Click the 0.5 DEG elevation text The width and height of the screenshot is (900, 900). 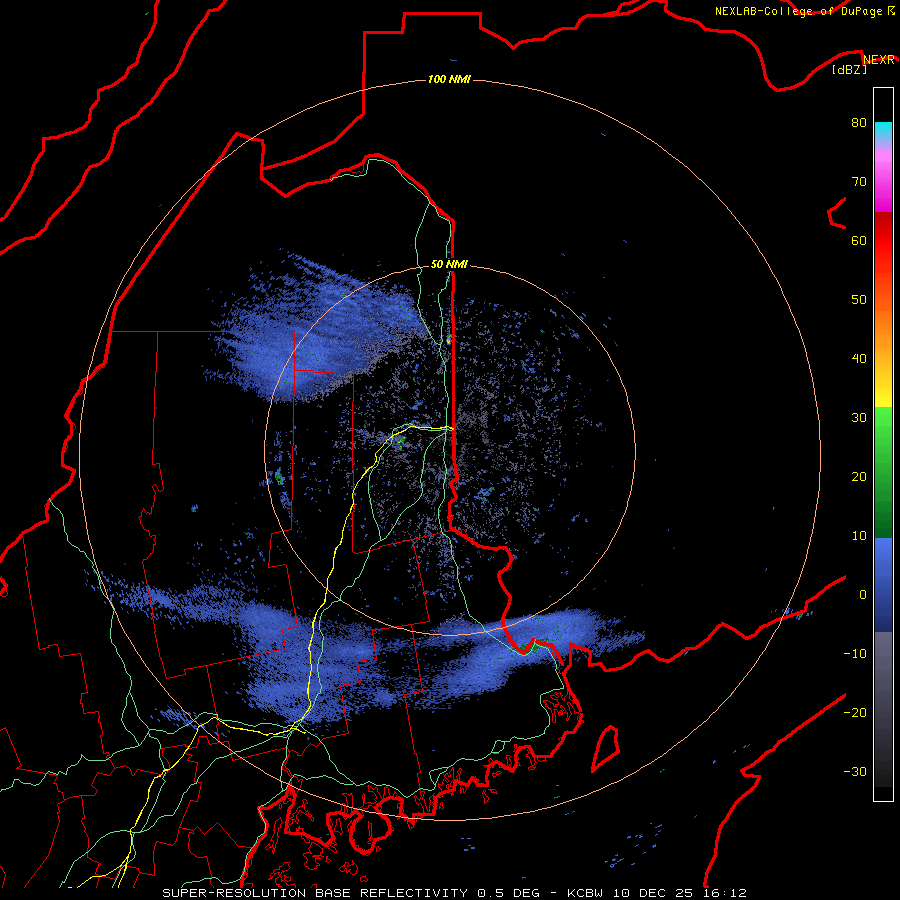point(509,893)
